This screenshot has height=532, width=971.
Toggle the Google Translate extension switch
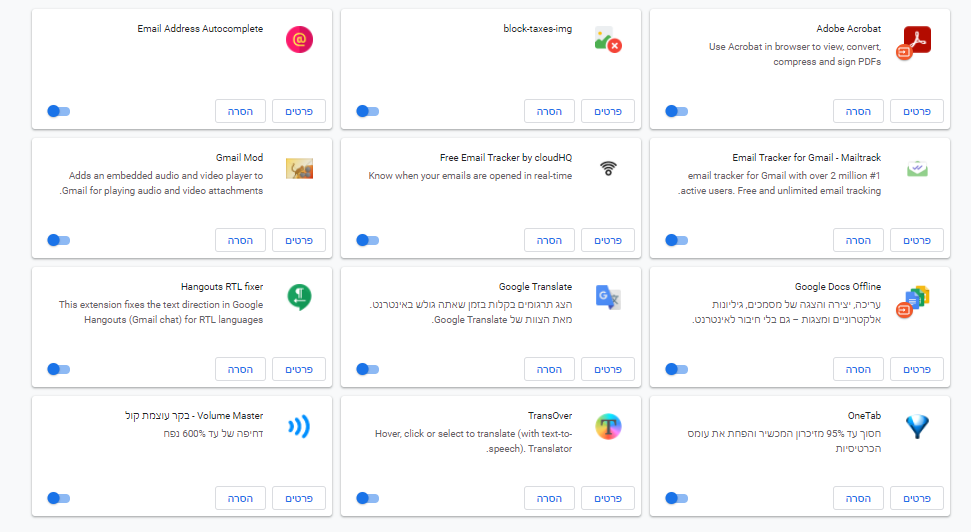pyautogui.click(x=368, y=369)
